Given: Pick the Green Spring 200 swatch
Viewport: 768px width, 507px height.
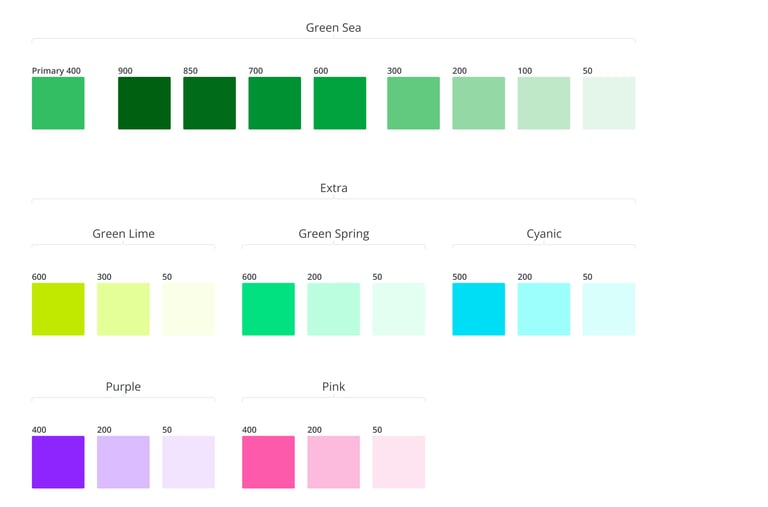Looking at the screenshot, I should (333, 309).
